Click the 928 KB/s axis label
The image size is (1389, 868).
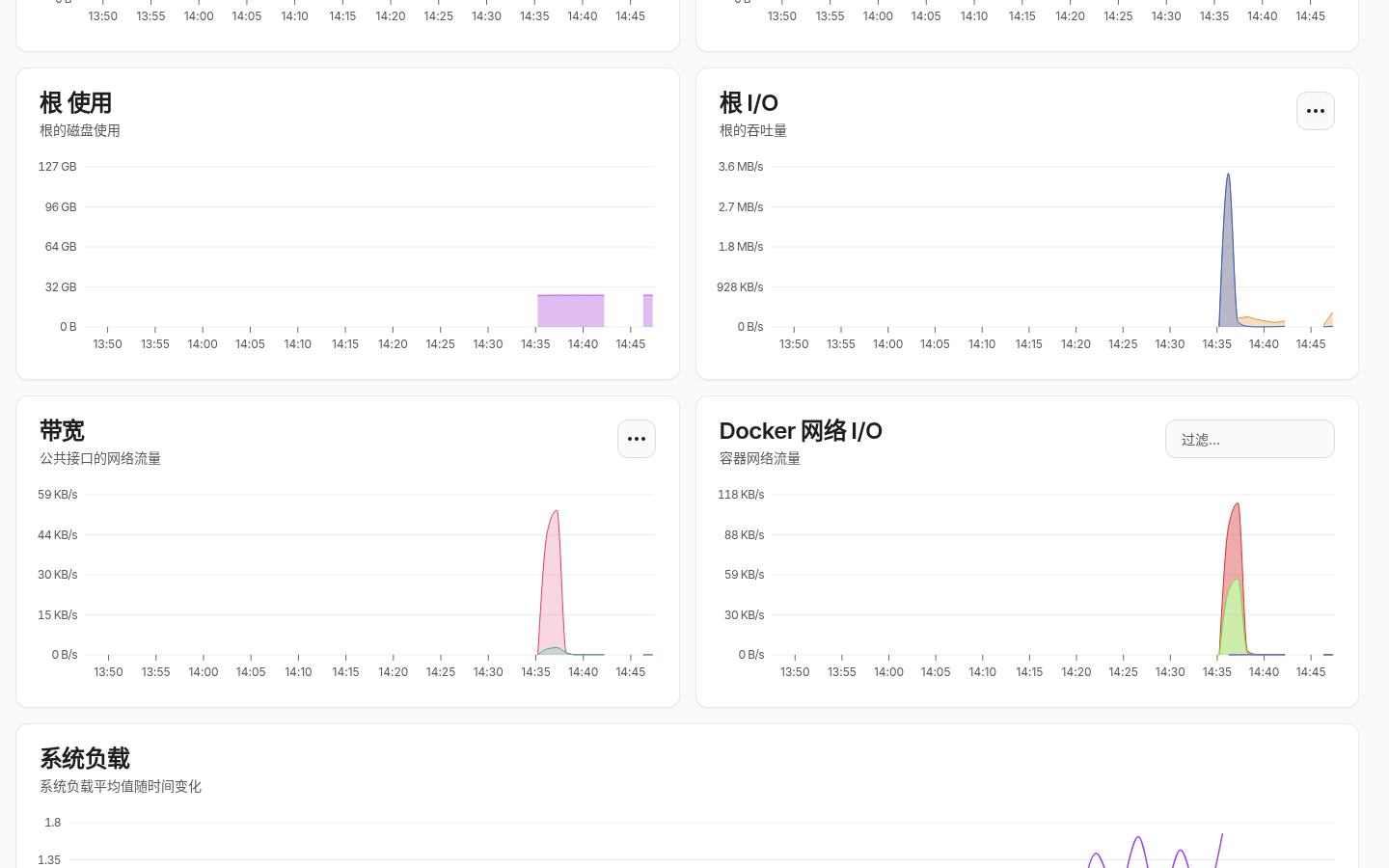740,287
